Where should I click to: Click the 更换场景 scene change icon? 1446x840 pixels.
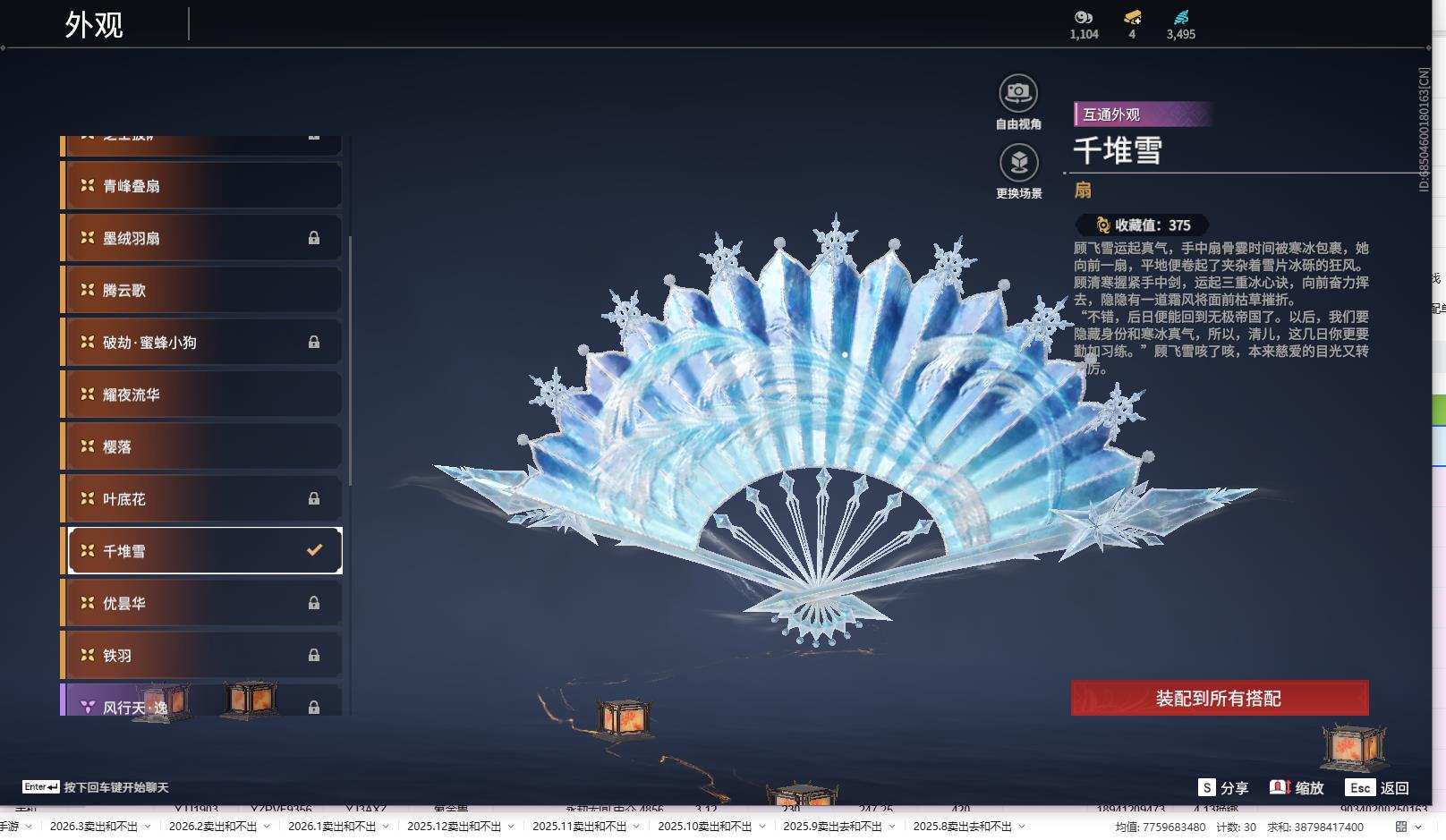click(x=1017, y=164)
